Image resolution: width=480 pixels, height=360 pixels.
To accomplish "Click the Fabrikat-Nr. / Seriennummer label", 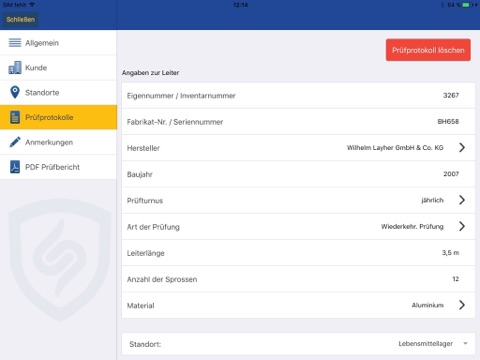I will pyautogui.click(x=175, y=122).
